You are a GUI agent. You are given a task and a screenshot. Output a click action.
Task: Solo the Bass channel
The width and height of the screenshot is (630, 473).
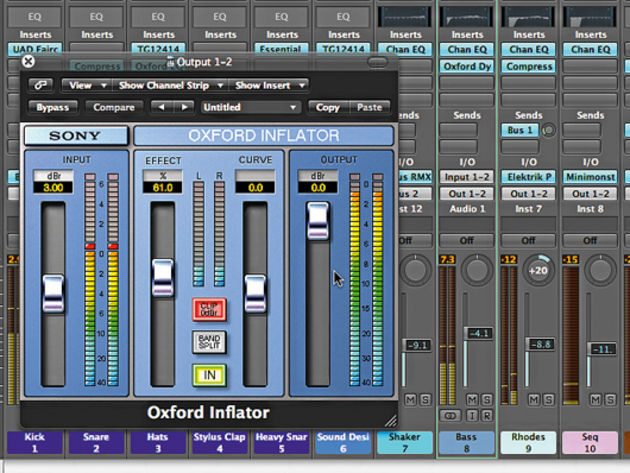pyautogui.click(x=487, y=399)
